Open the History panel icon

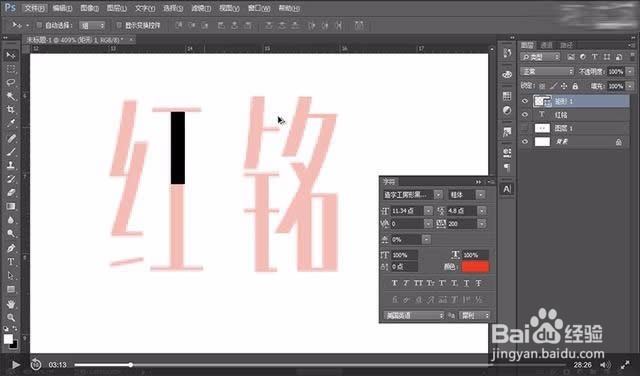tap(507, 53)
